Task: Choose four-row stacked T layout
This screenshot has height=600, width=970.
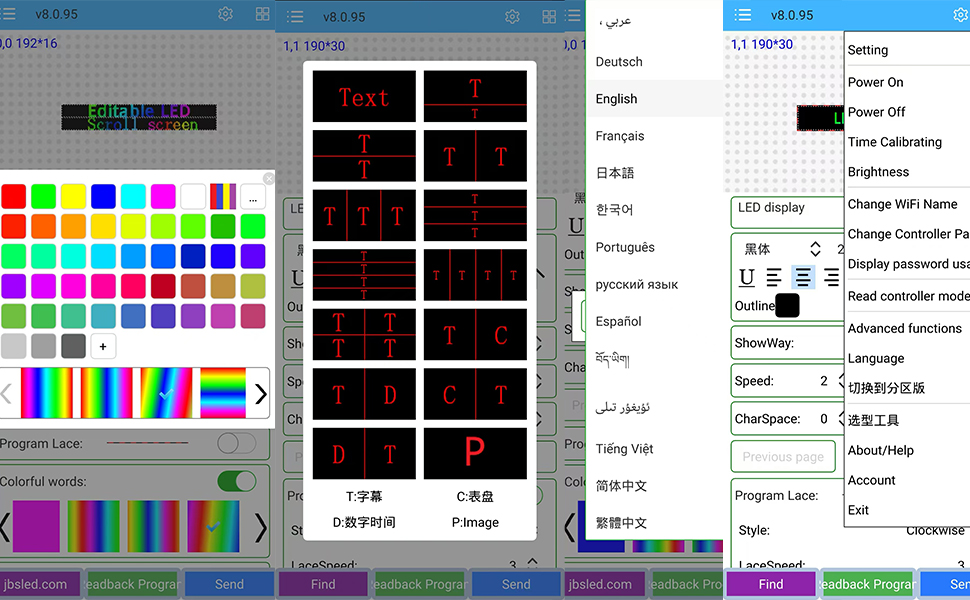Action: [364, 275]
